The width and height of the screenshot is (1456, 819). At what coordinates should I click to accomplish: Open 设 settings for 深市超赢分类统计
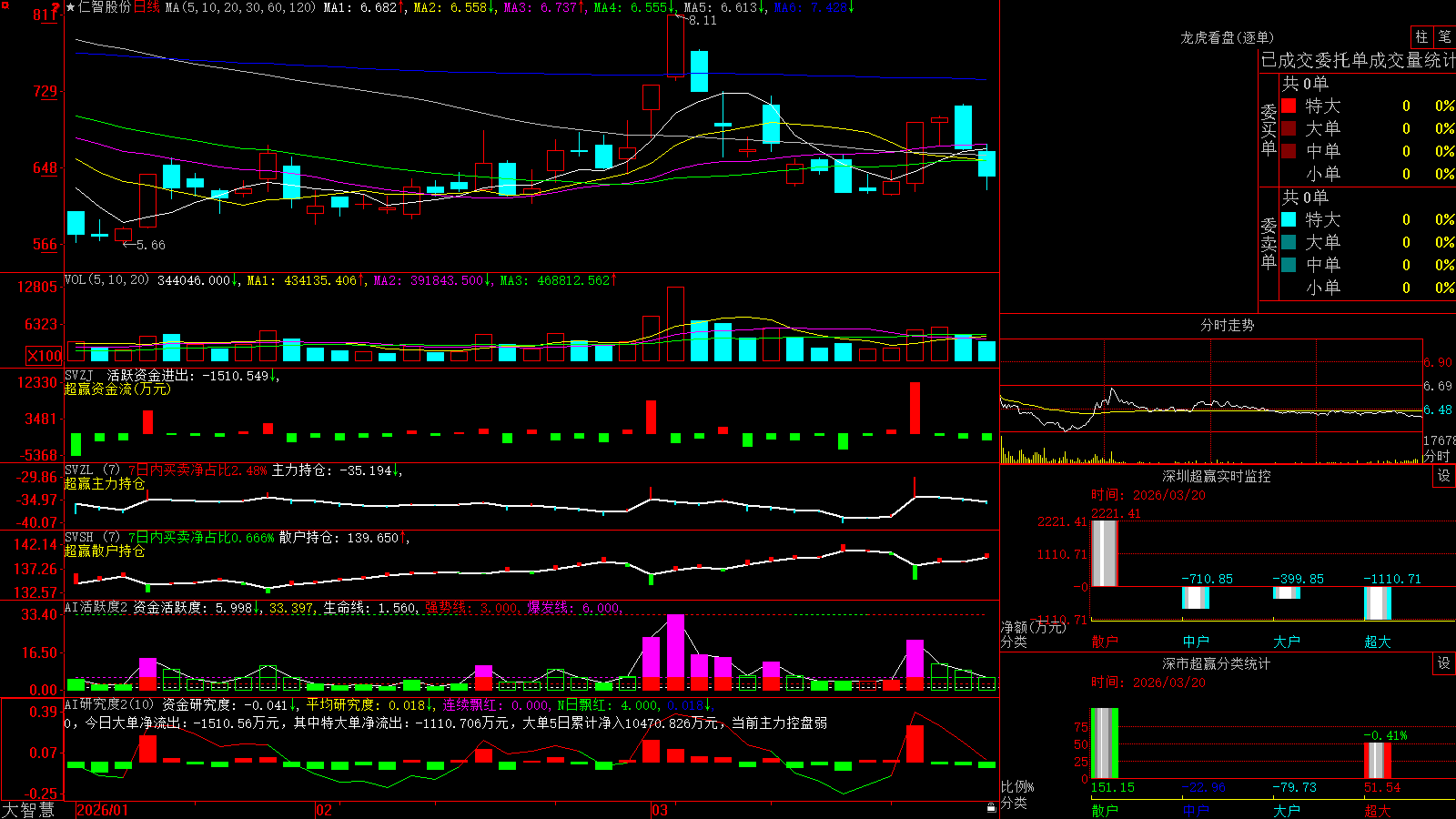point(1443,663)
